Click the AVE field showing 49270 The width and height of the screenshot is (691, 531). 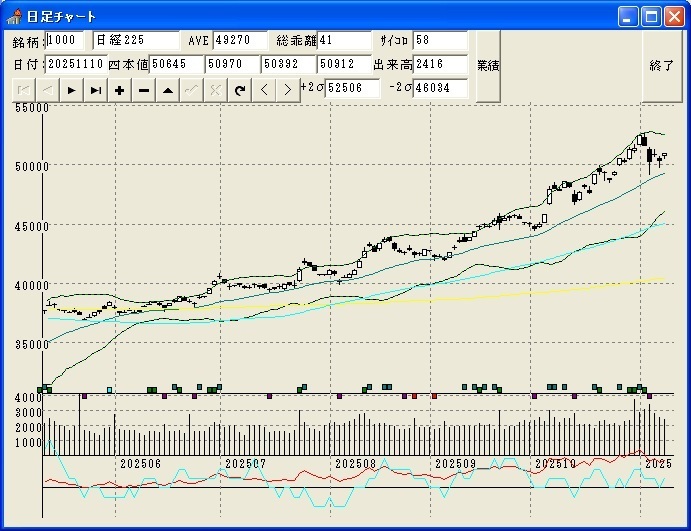[x=240, y=40]
